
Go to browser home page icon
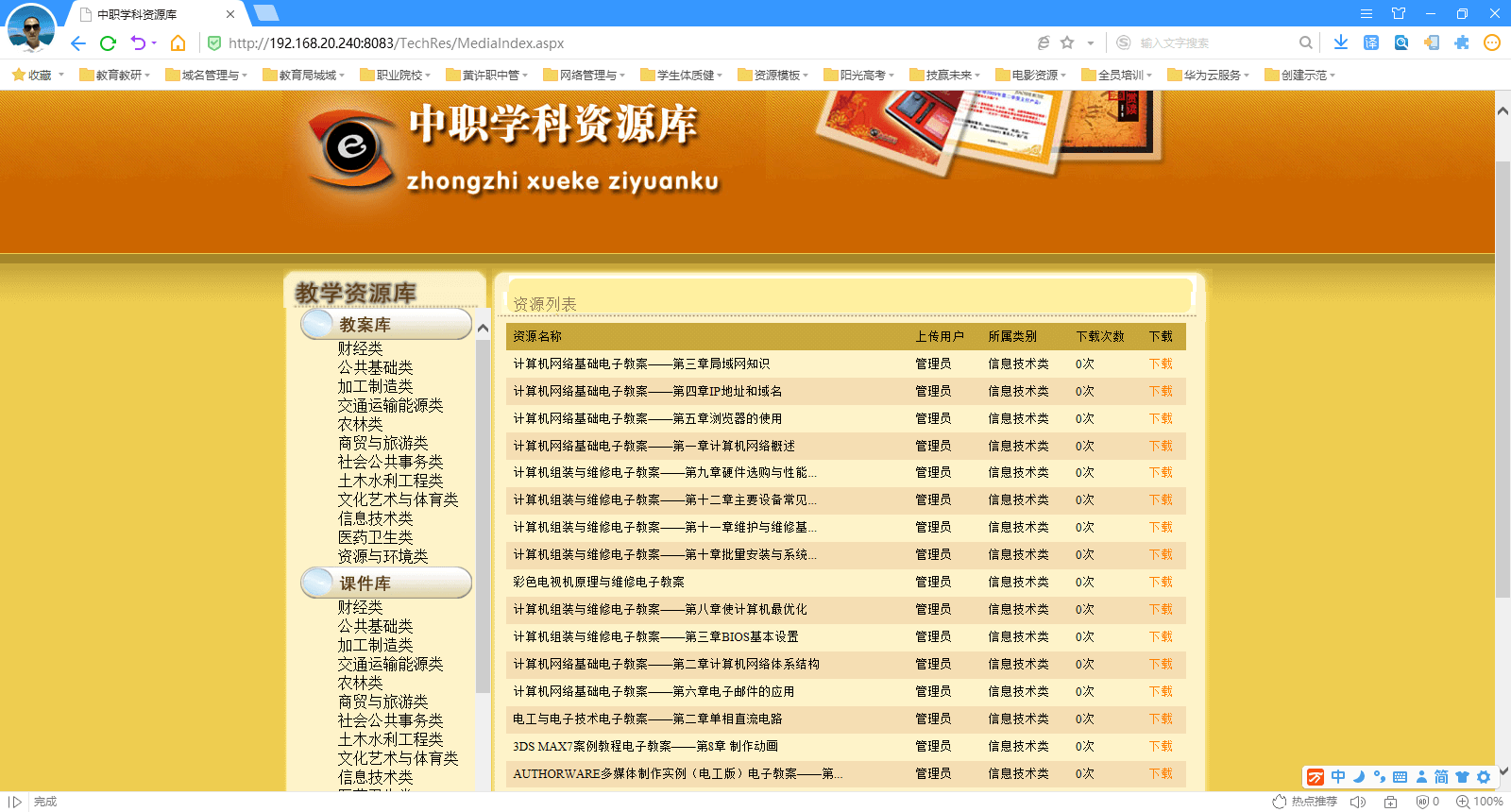pos(178,43)
